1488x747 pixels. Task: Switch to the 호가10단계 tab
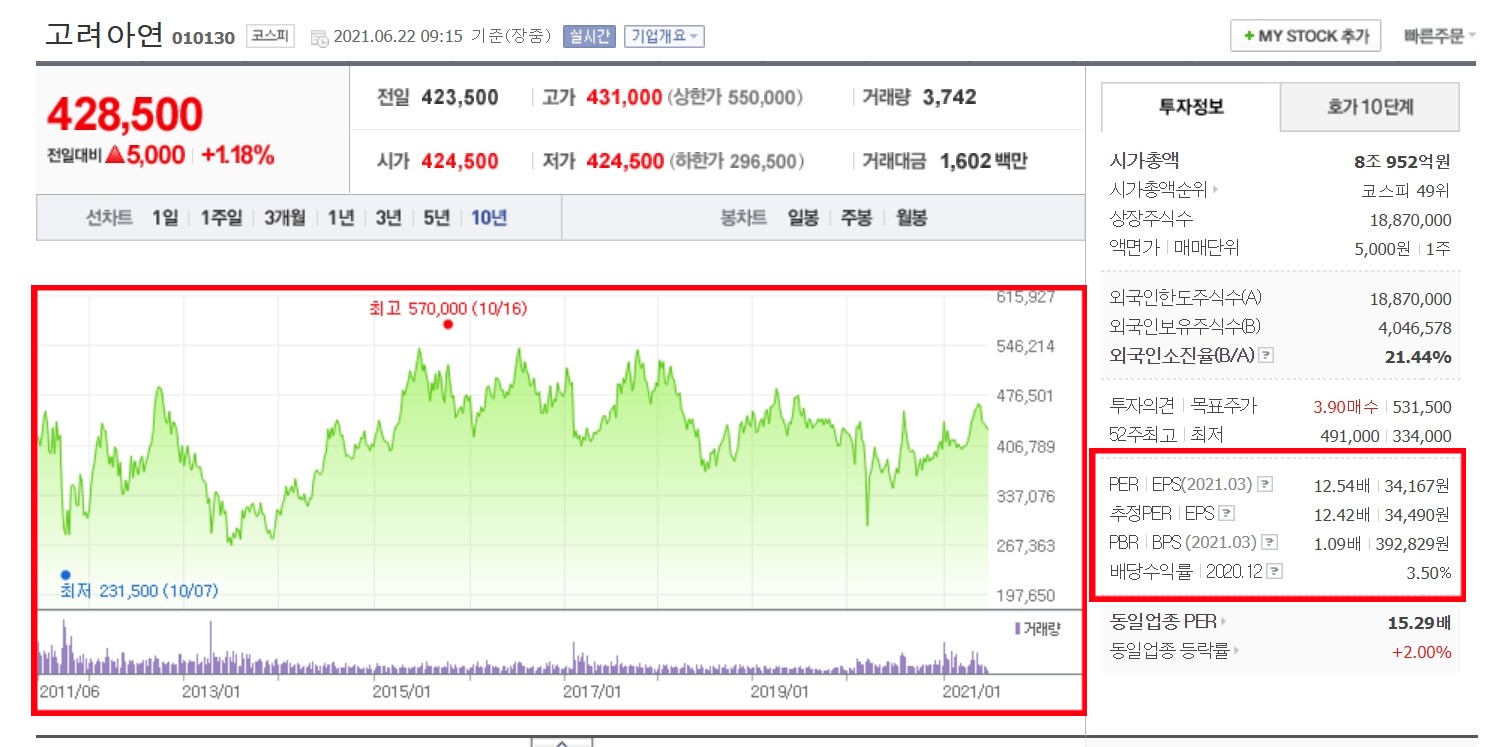point(1370,106)
